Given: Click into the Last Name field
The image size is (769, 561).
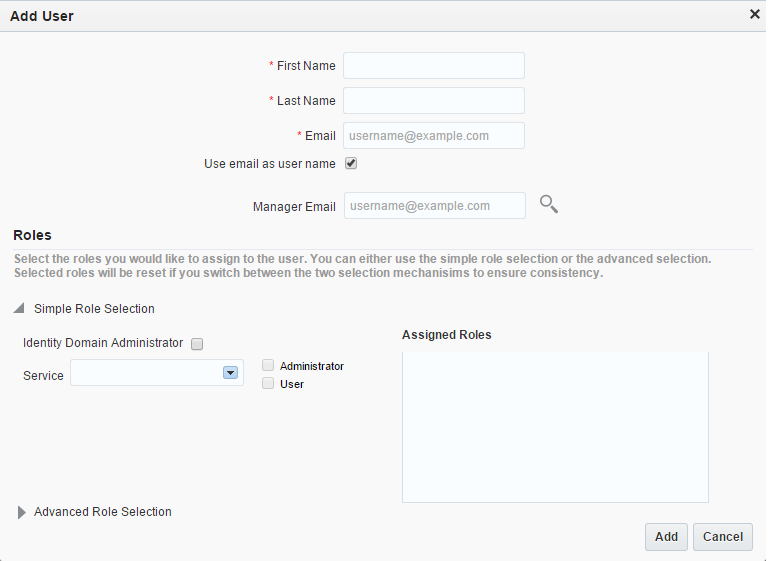Looking at the screenshot, I should click(433, 101).
